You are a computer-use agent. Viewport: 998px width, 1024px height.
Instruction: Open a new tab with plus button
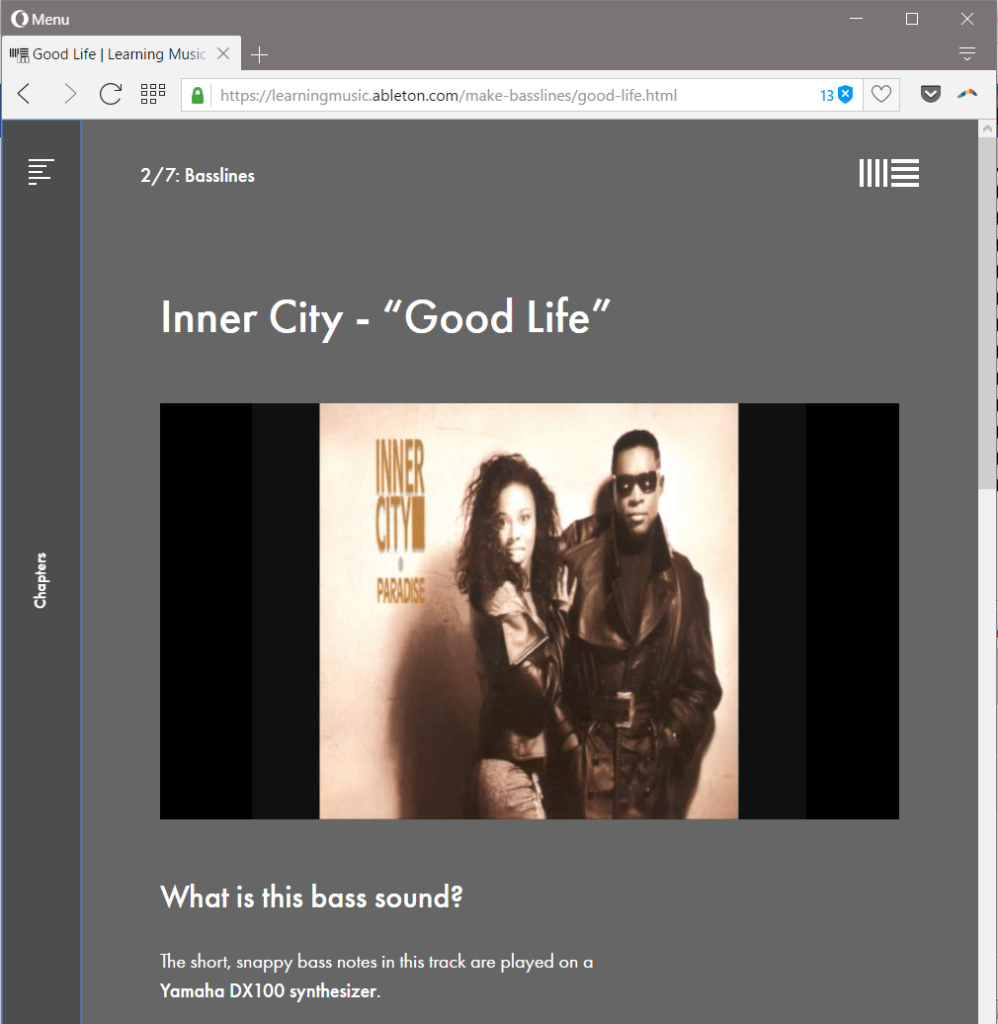(259, 55)
